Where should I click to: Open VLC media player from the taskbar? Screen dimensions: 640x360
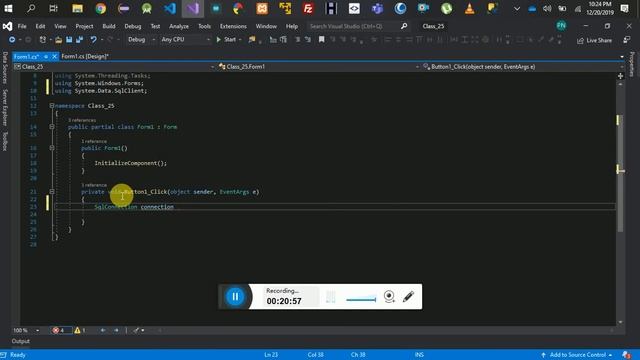point(469,8)
